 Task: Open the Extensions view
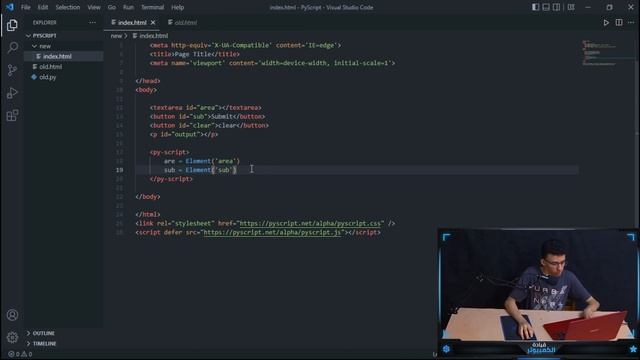(12, 115)
